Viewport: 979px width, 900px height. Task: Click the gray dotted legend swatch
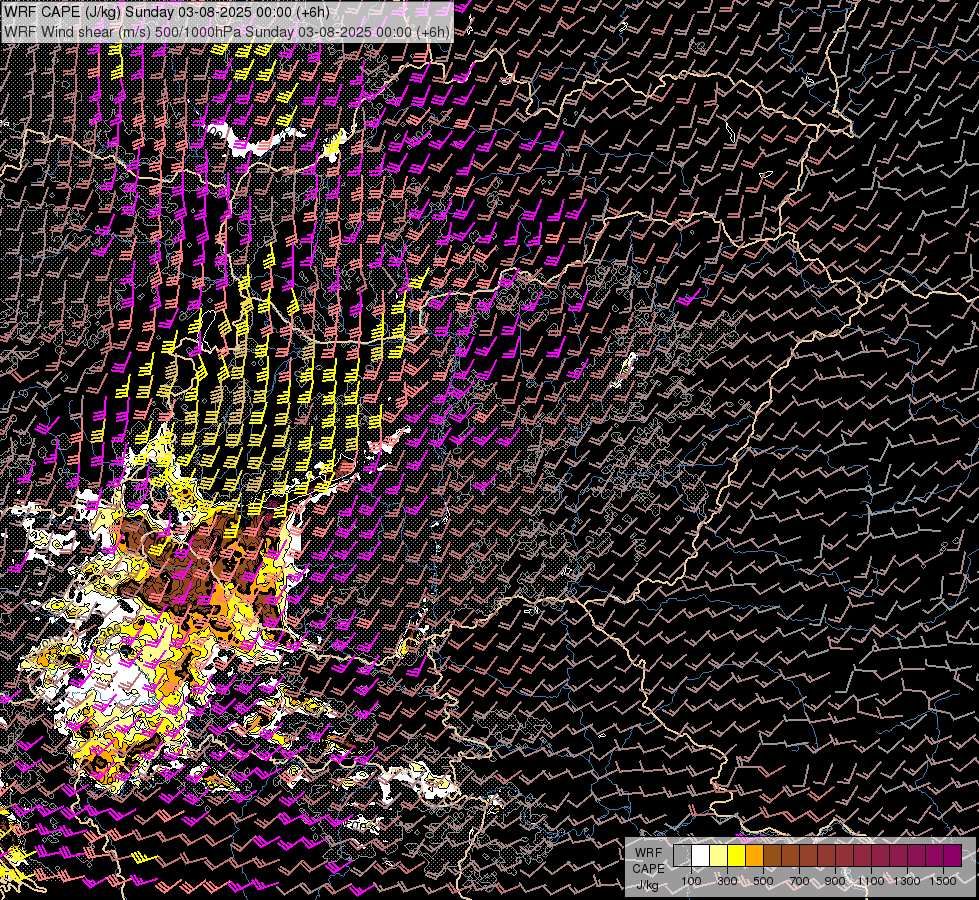click(x=682, y=855)
